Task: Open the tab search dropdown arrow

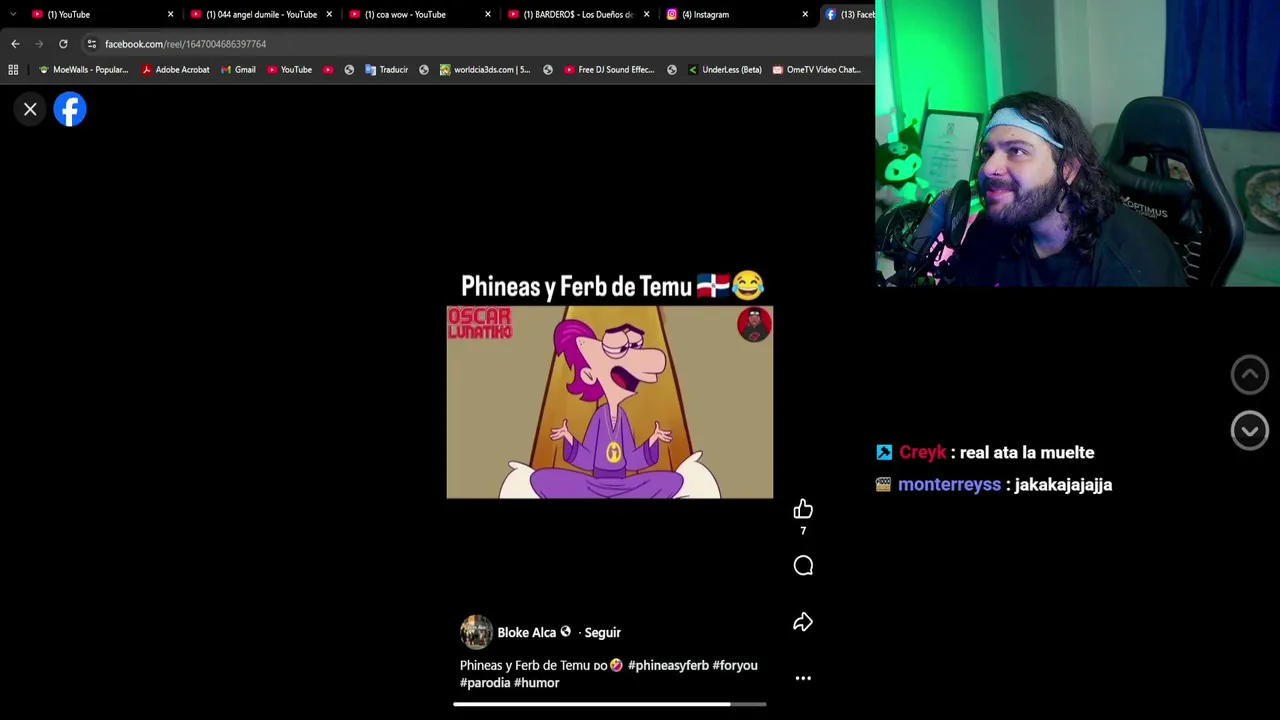Action: point(12,14)
